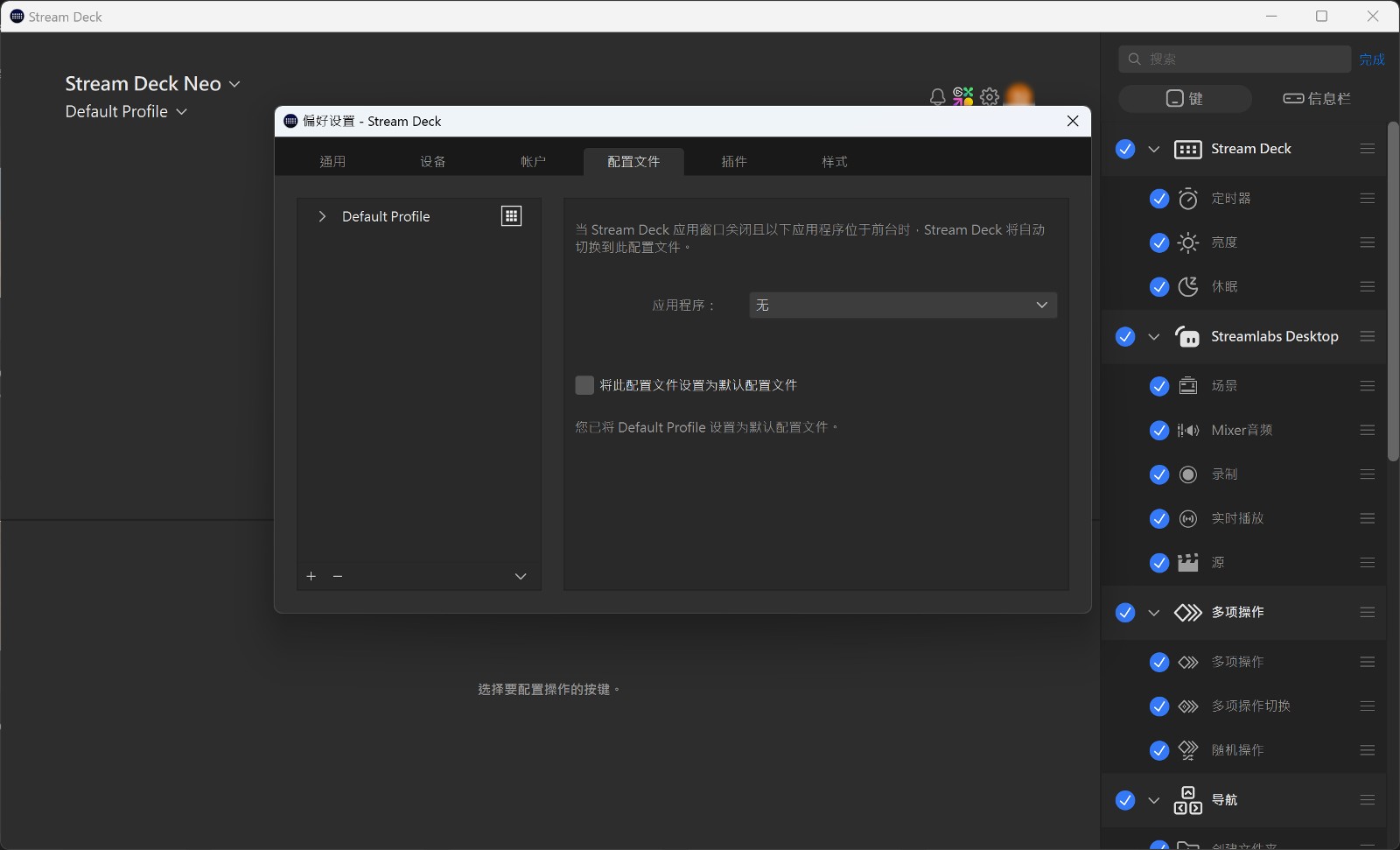This screenshot has height=850, width=1400.
Task: Click the 亮度 sun icon
Action: tap(1187, 242)
